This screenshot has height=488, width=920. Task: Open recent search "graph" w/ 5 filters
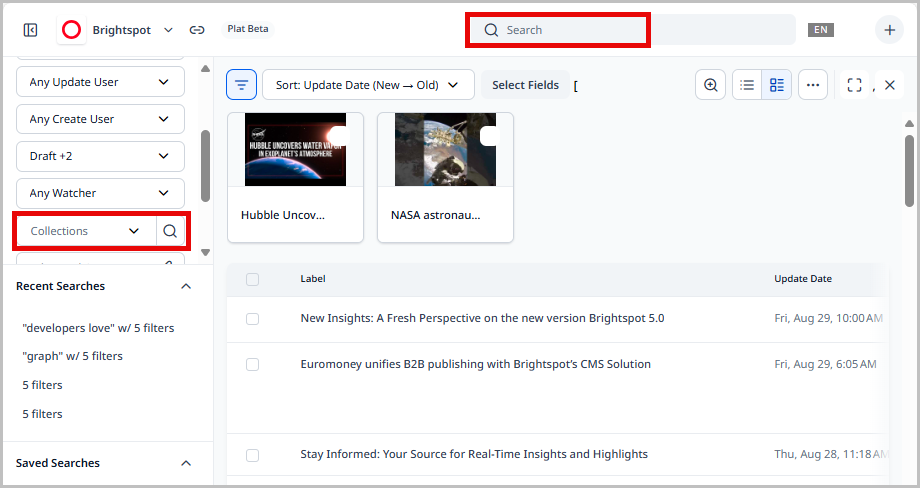point(73,356)
